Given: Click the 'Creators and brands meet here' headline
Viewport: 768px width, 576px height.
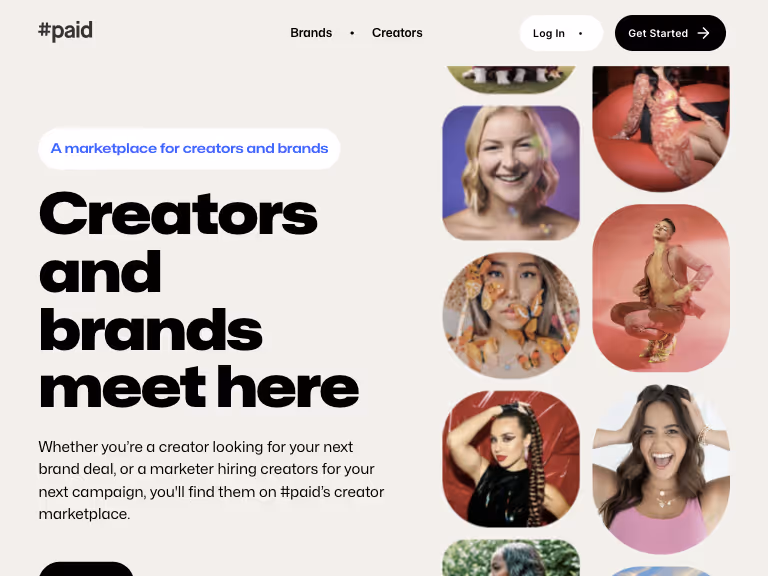Looking at the screenshot, I should click(x=199, y=299).
